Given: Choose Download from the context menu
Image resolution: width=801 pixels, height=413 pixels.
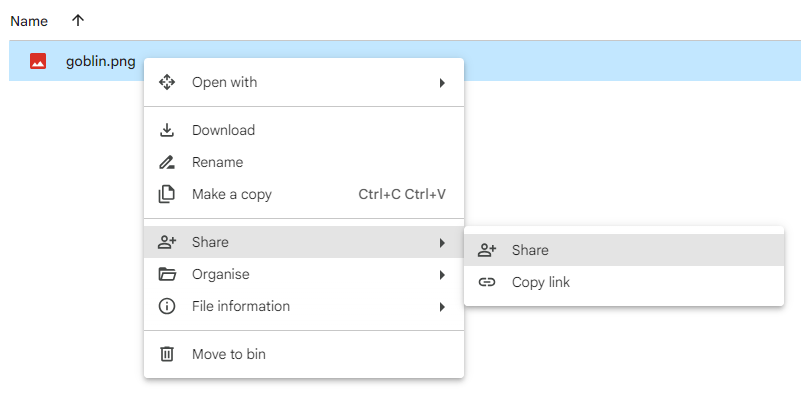Looking at the screenshot, I should point(223,130).
